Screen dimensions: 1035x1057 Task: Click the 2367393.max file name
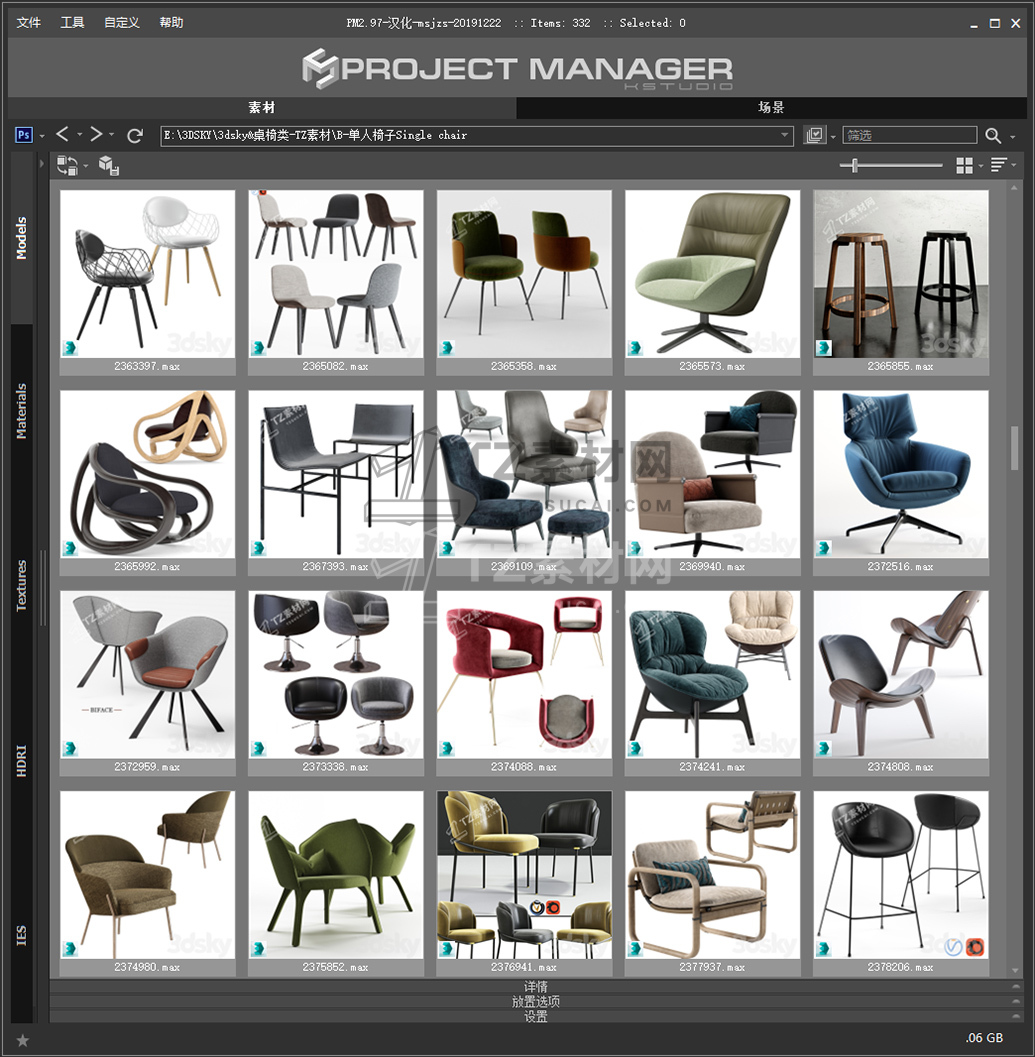335,567
